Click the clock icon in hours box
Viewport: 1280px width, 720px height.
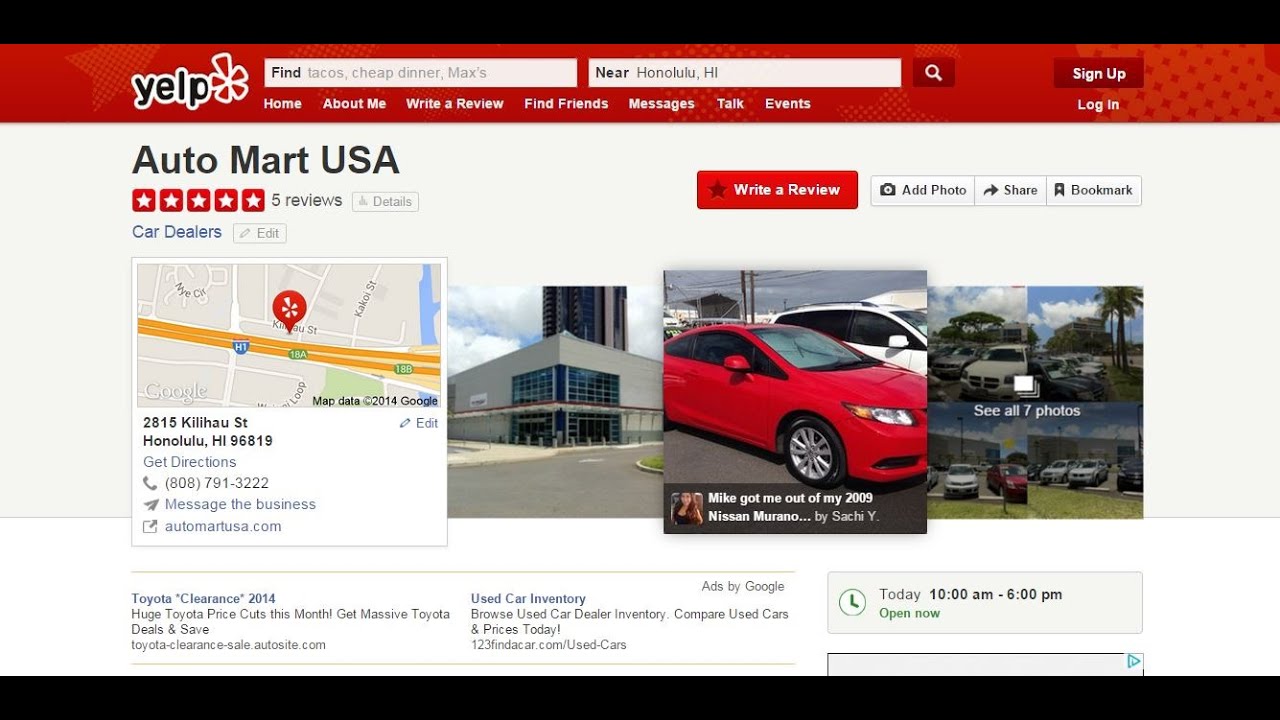click(x=852, y=602)
